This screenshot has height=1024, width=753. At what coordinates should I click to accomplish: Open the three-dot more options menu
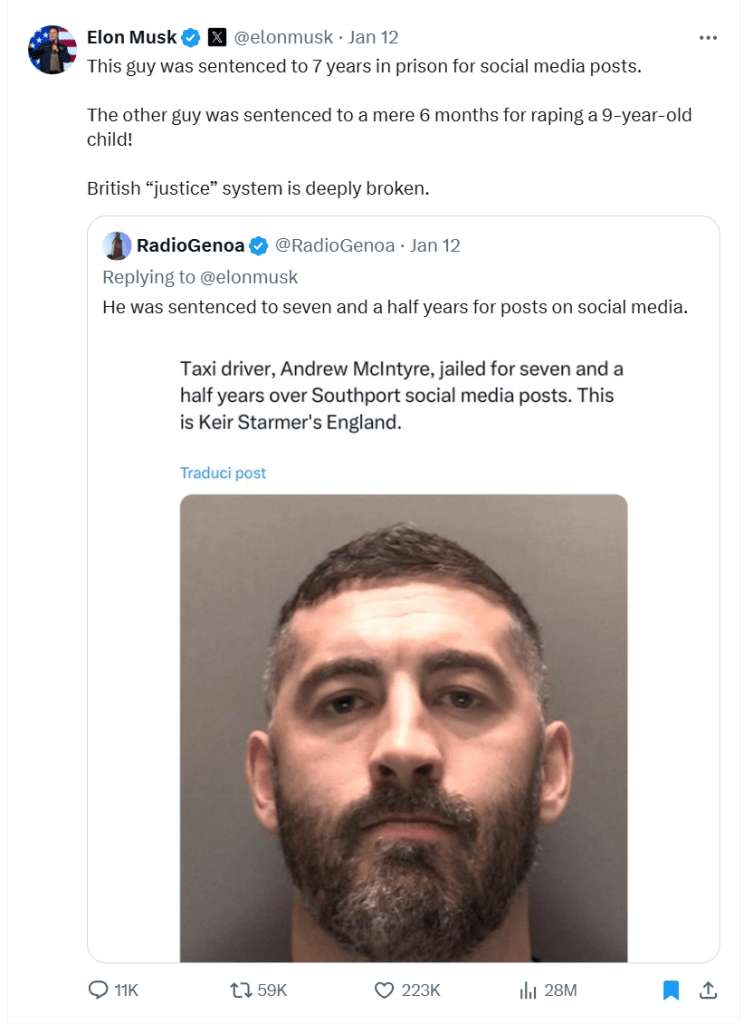708,38
